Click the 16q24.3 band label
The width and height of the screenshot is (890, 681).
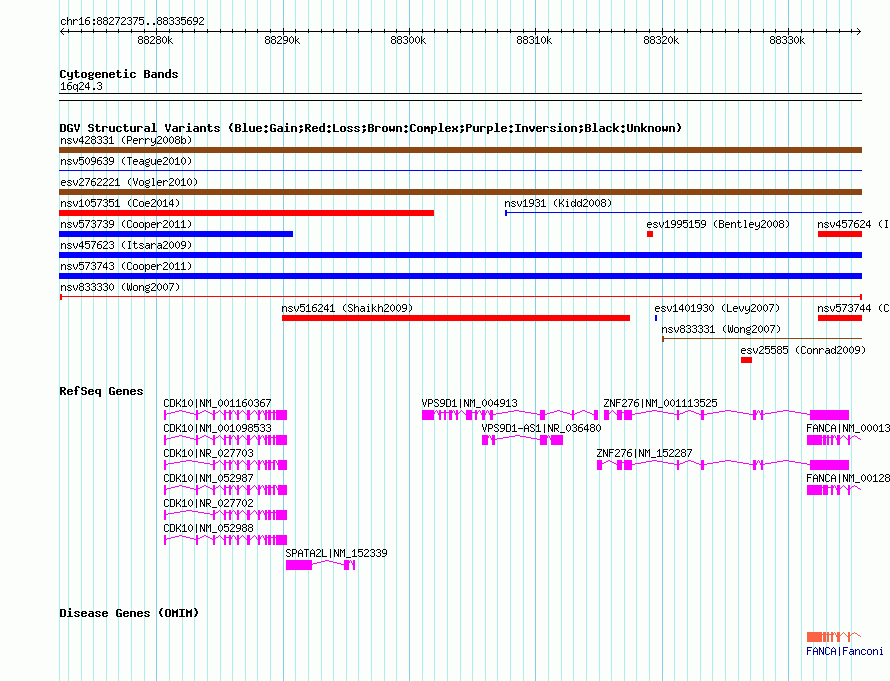click(81, 86)
